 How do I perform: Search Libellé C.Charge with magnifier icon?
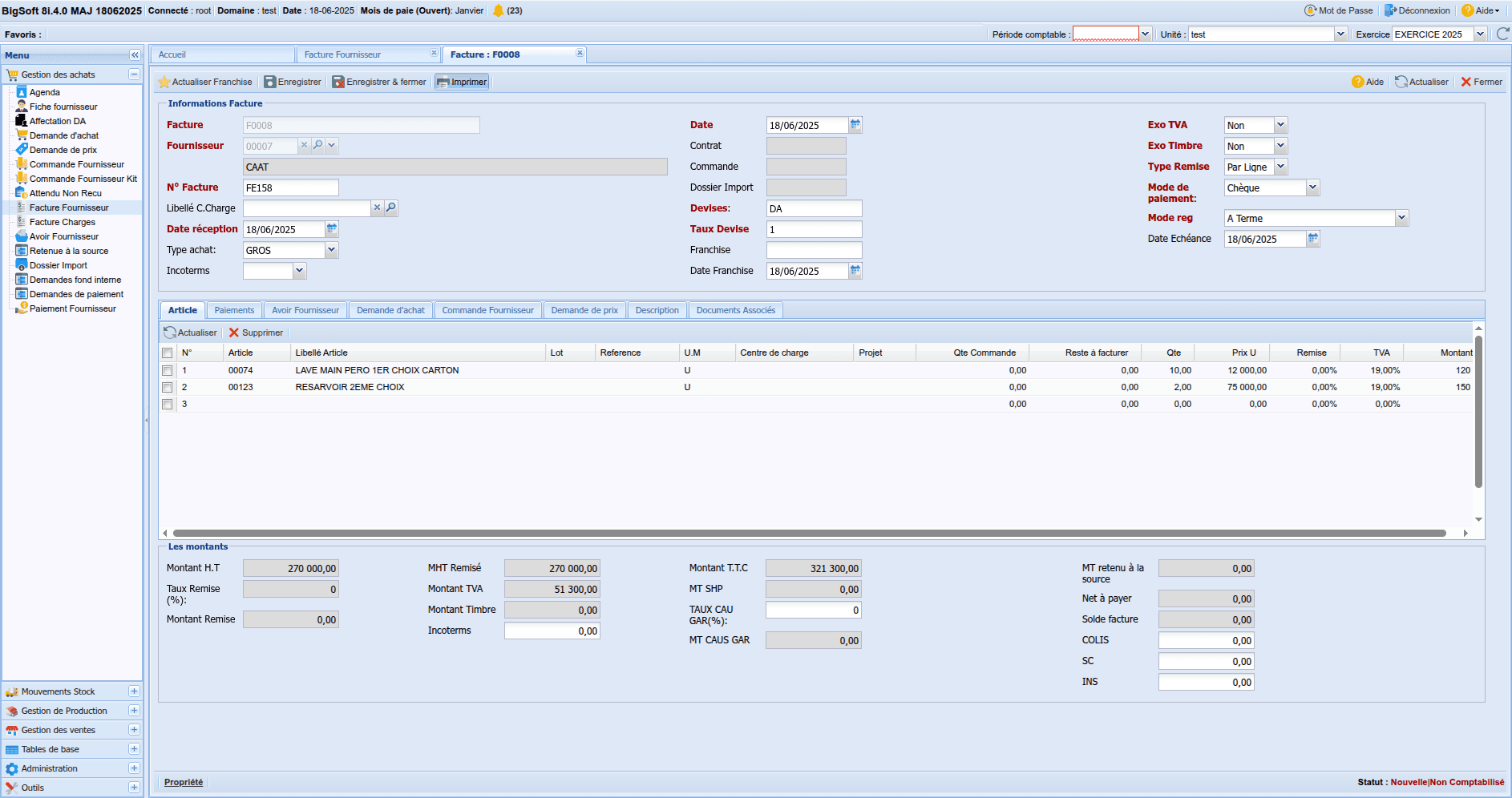pos(391,208)
